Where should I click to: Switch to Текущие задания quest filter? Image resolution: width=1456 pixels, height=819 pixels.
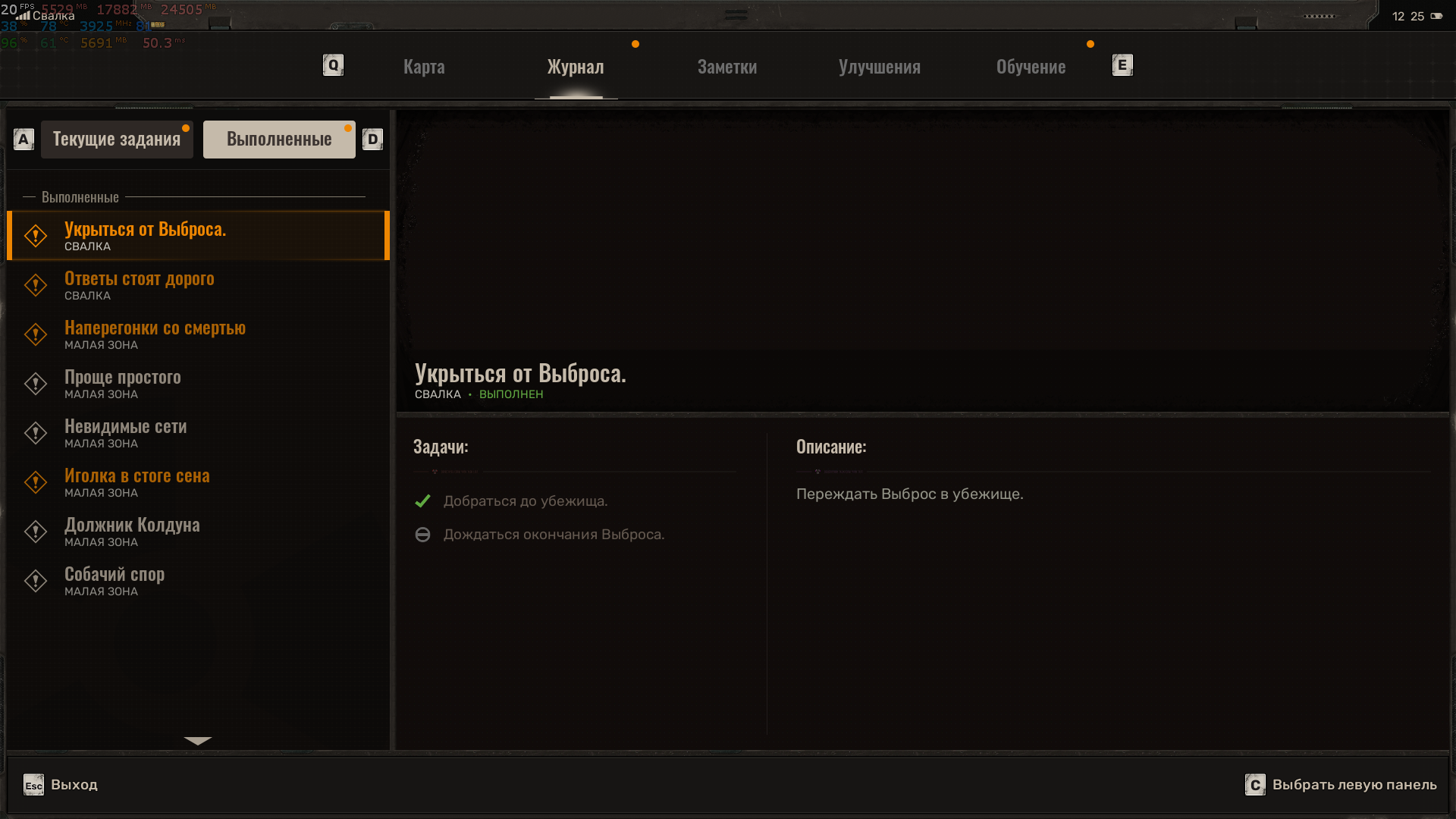tap(117, 140)
